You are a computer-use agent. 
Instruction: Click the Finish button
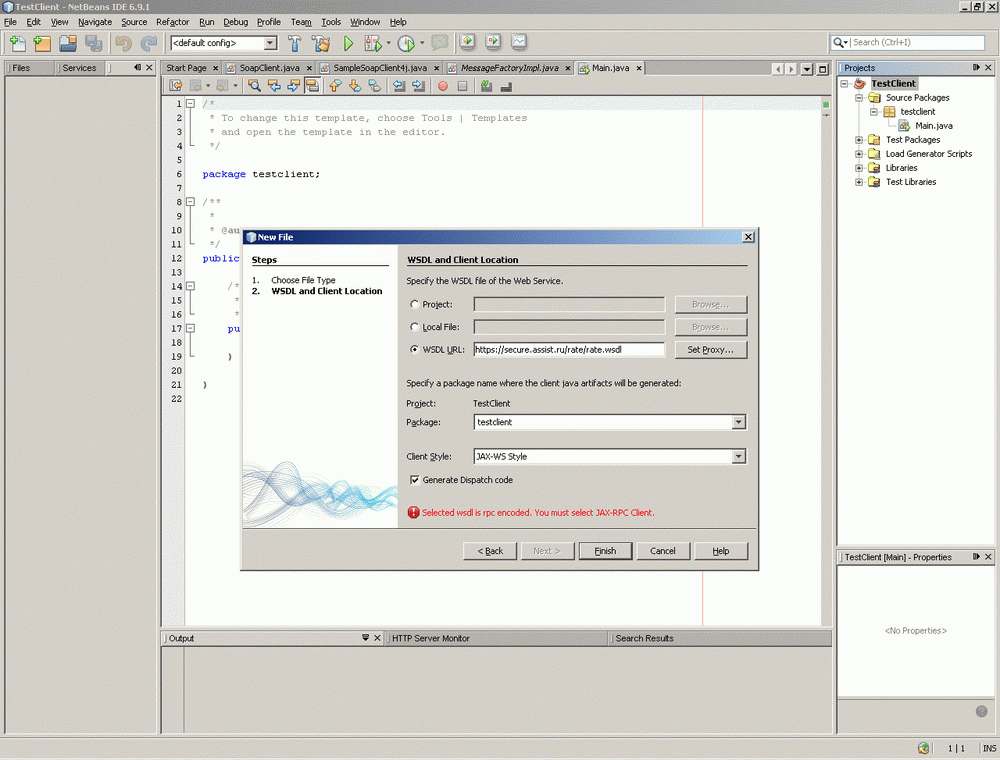[x=605, y=551]
